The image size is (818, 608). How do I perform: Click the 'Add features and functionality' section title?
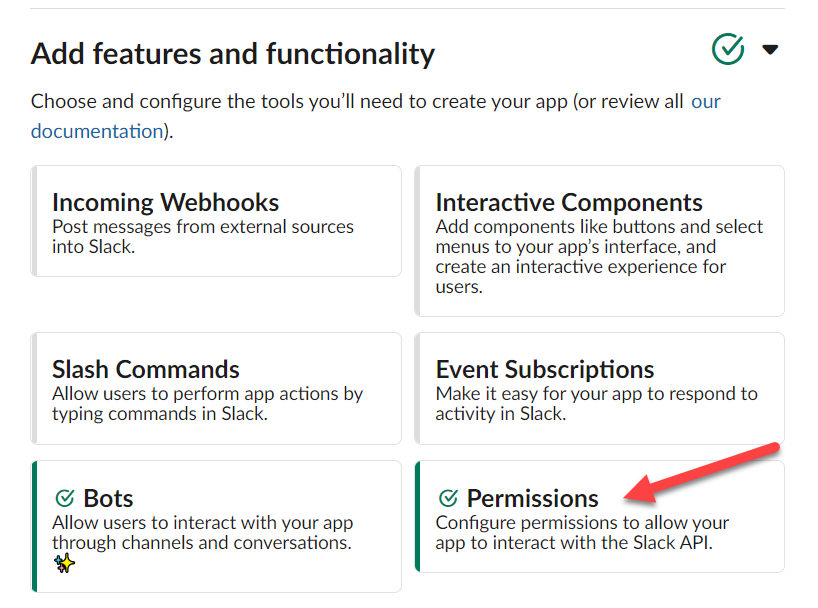[233, 53]
